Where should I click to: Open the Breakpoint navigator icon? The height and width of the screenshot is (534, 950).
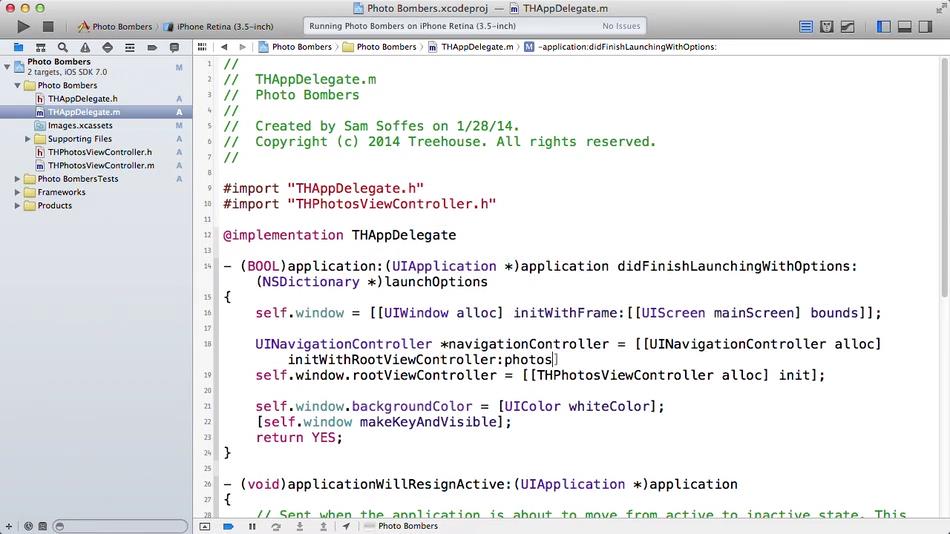coord(152,47)
